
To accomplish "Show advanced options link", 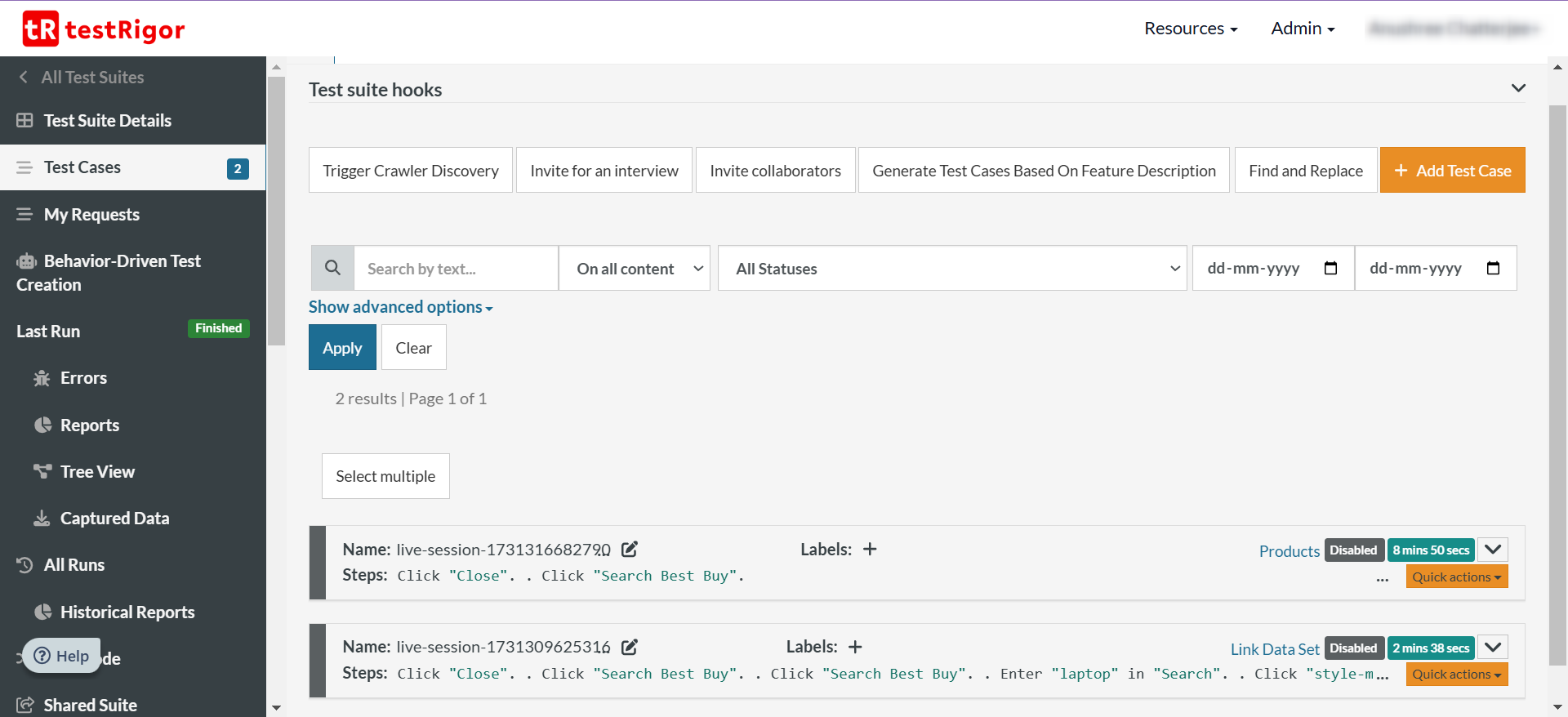I will point(400,307).
